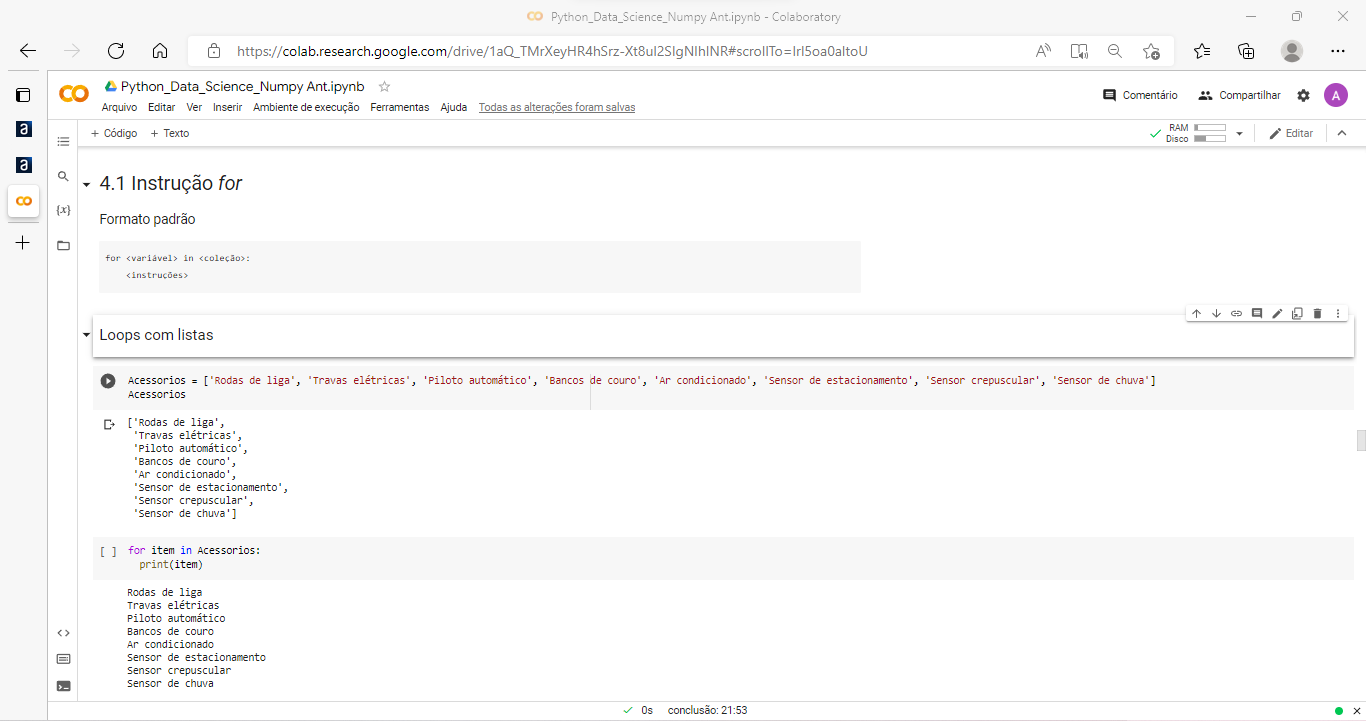This screenshot has width=1366, height=721.
Task: Open Editar menu
Action: click(x=161, y=107)
